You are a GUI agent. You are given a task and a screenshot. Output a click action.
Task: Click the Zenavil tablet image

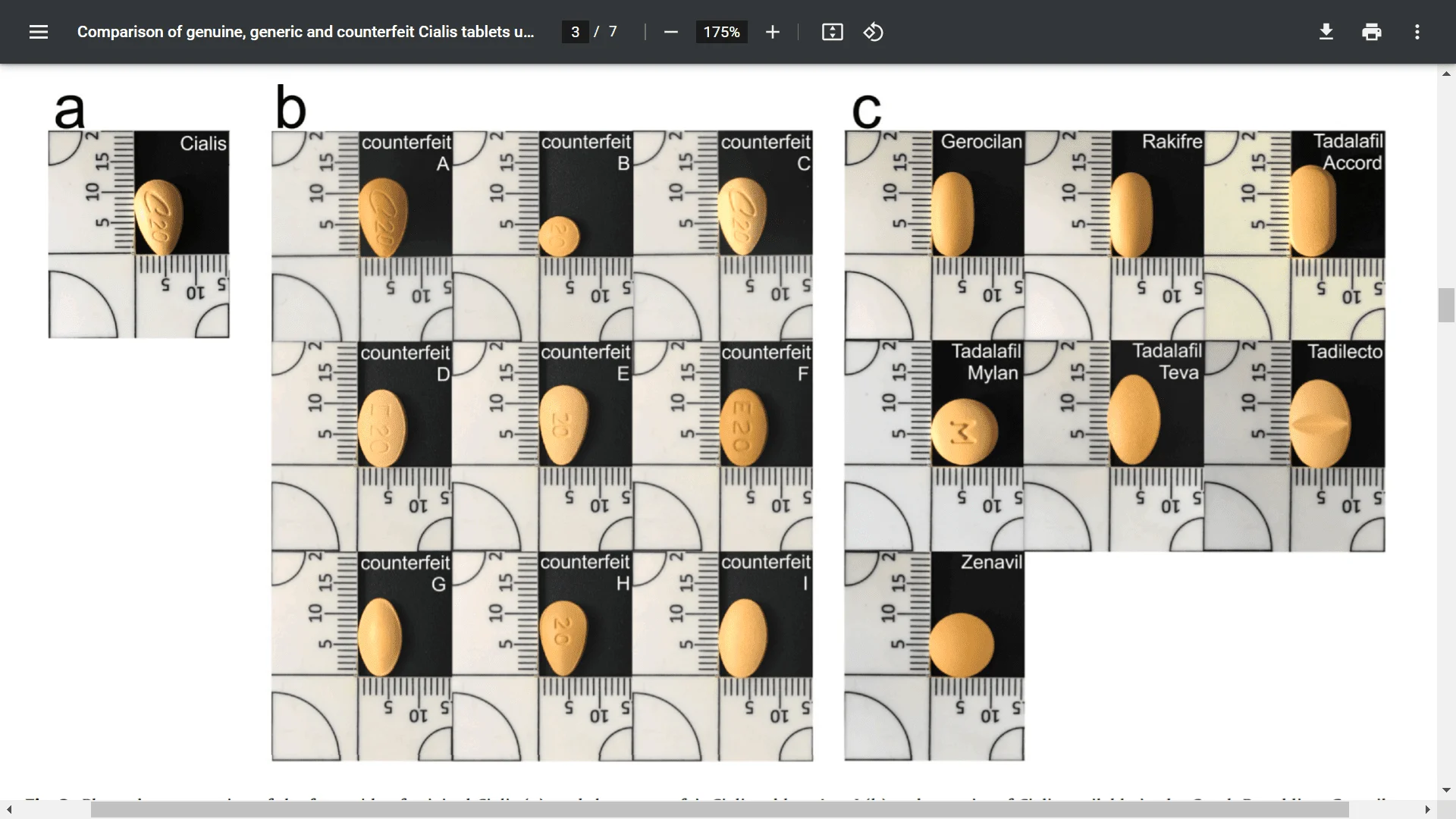961,645
